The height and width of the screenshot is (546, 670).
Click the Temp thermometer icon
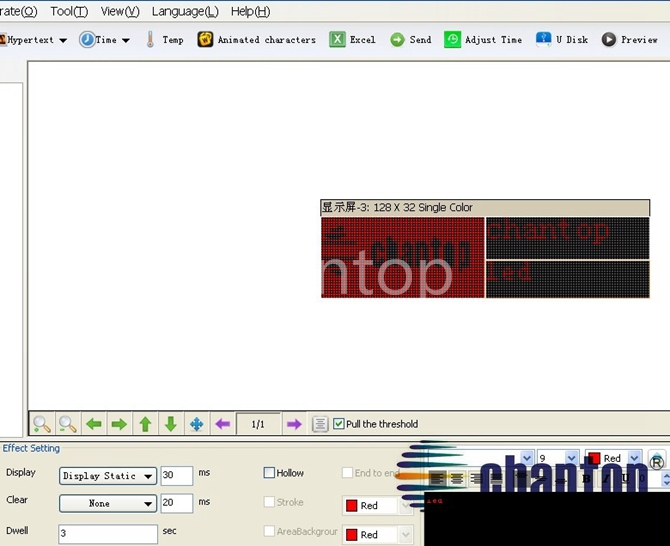point(150,40)
